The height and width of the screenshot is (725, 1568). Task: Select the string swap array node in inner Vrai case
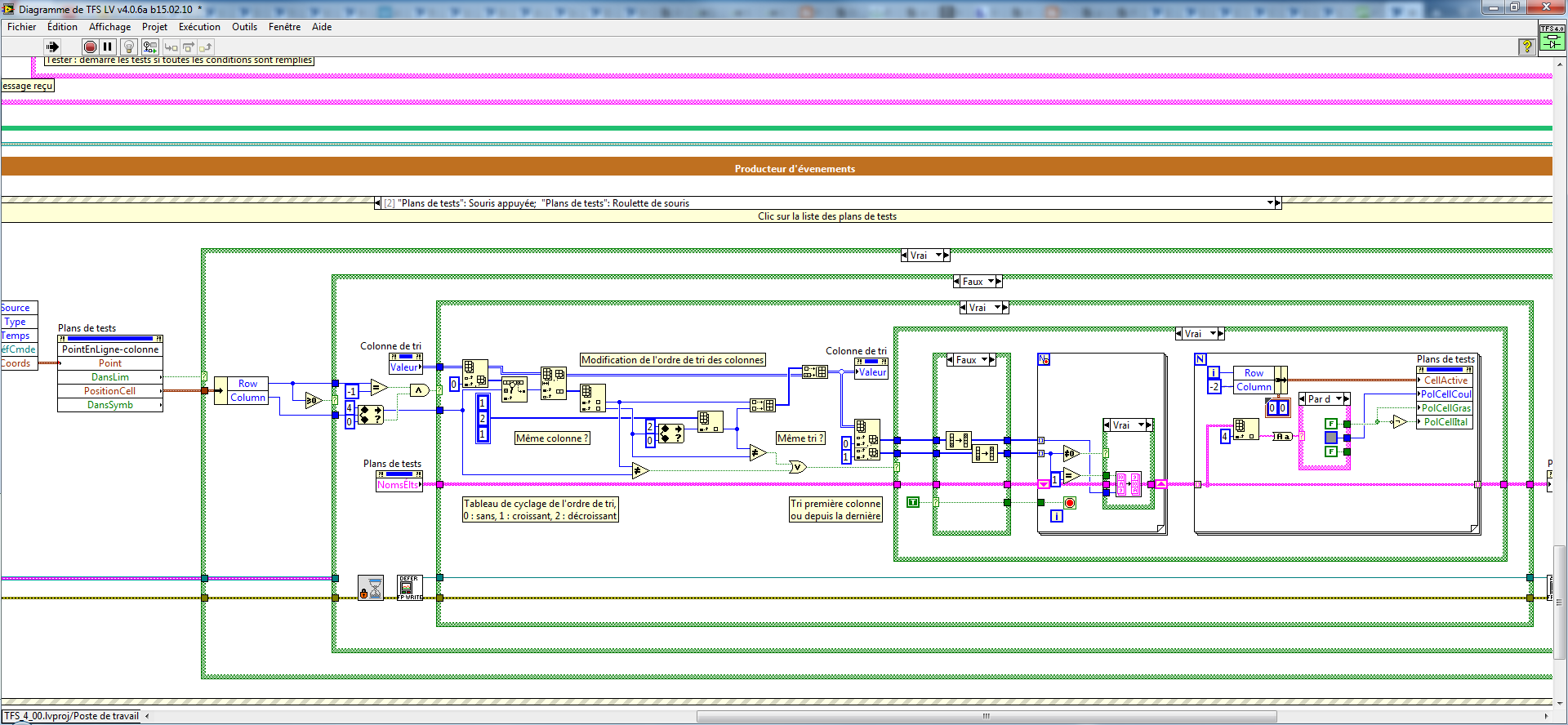pyautogui.click(x=1129, y=484)
